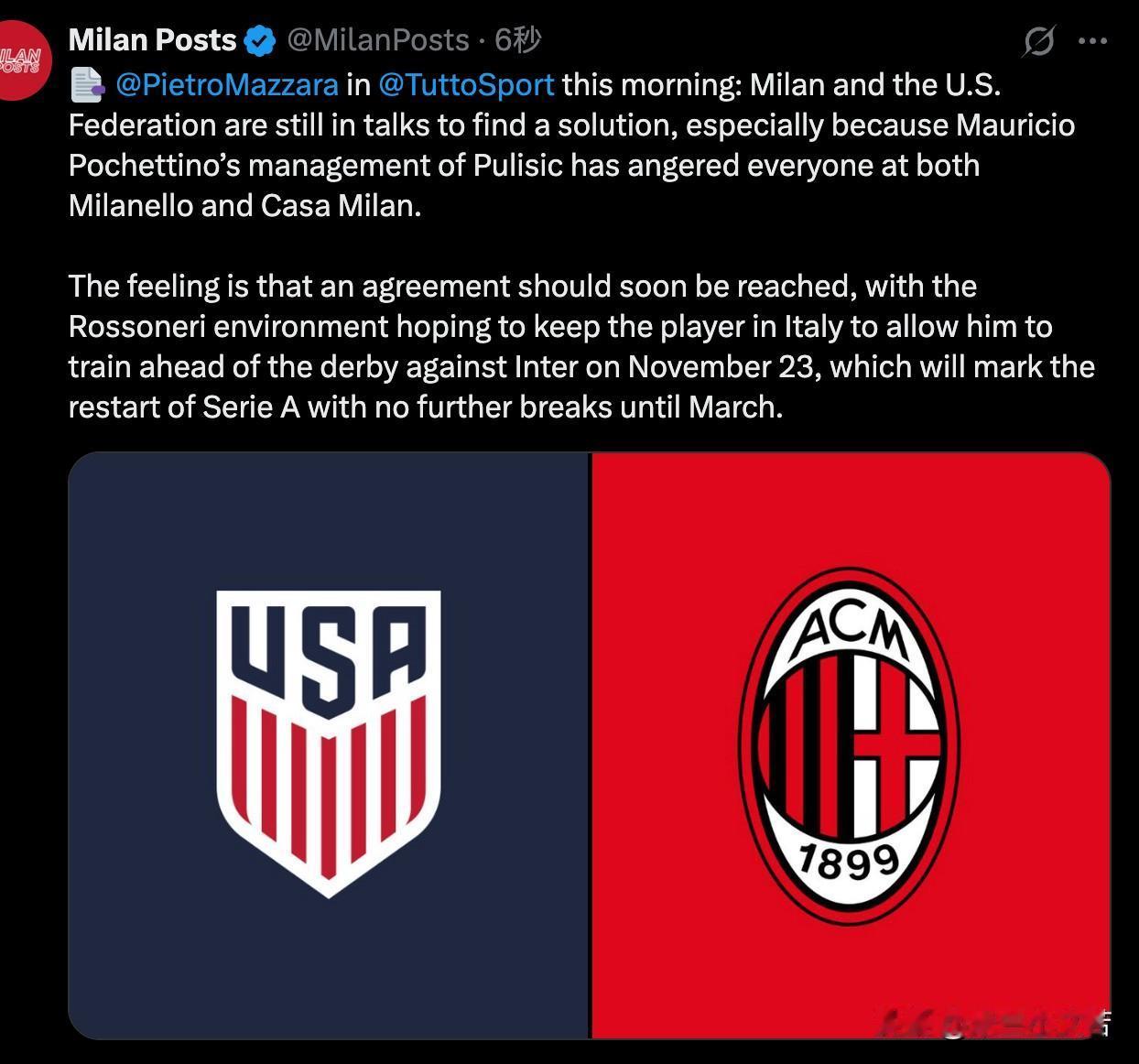Open the @PietroMazzara mention link

227,85
